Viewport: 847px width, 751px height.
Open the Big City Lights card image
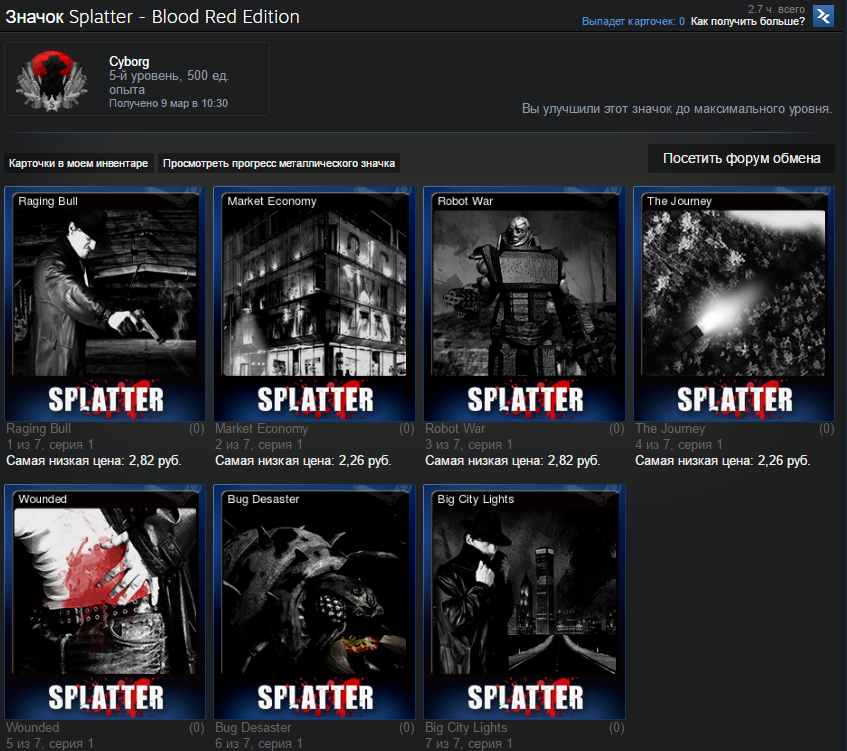524,602
